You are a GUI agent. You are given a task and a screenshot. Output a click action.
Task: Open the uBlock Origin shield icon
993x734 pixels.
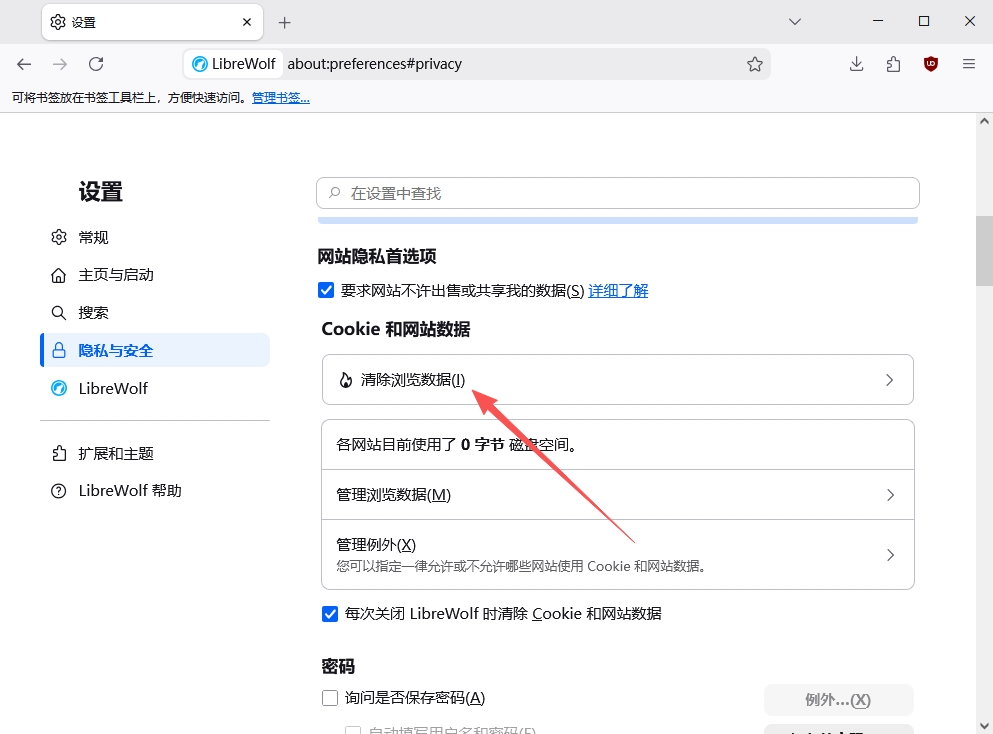click(931, 64)
